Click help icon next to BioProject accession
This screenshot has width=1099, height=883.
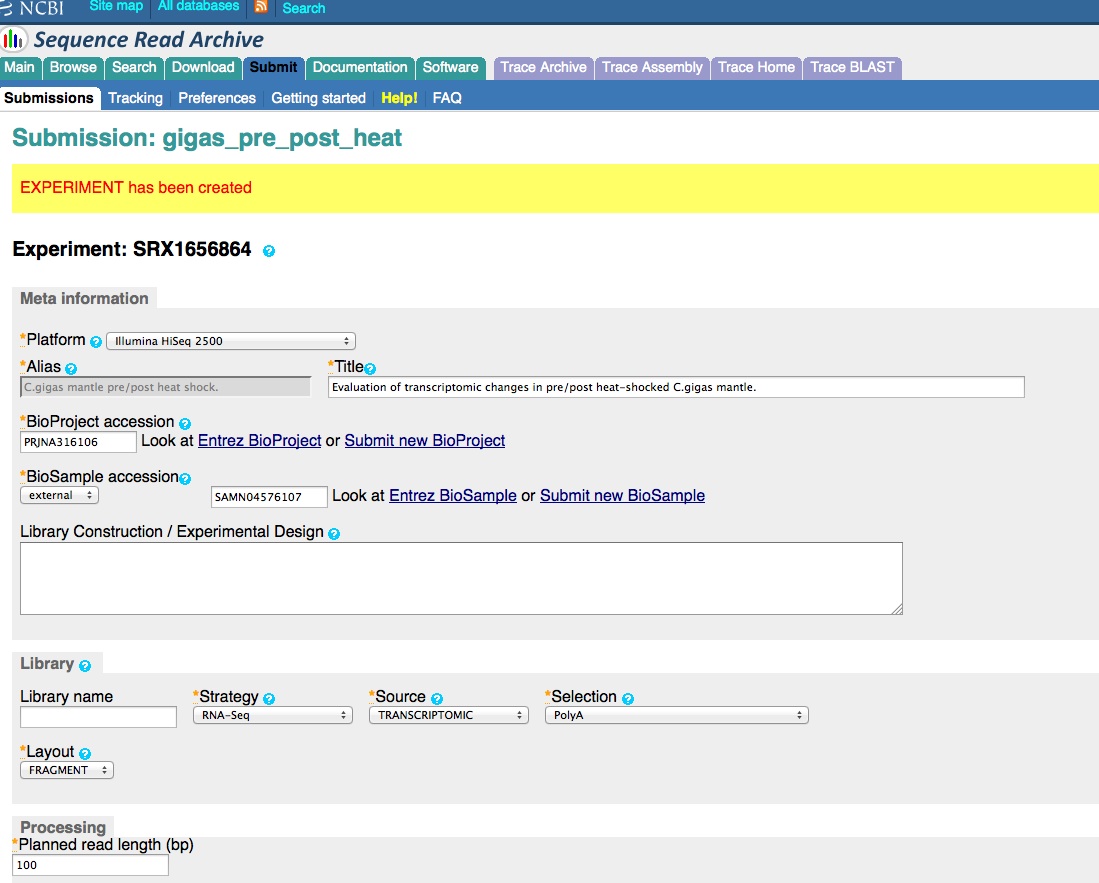pos(185,424)
